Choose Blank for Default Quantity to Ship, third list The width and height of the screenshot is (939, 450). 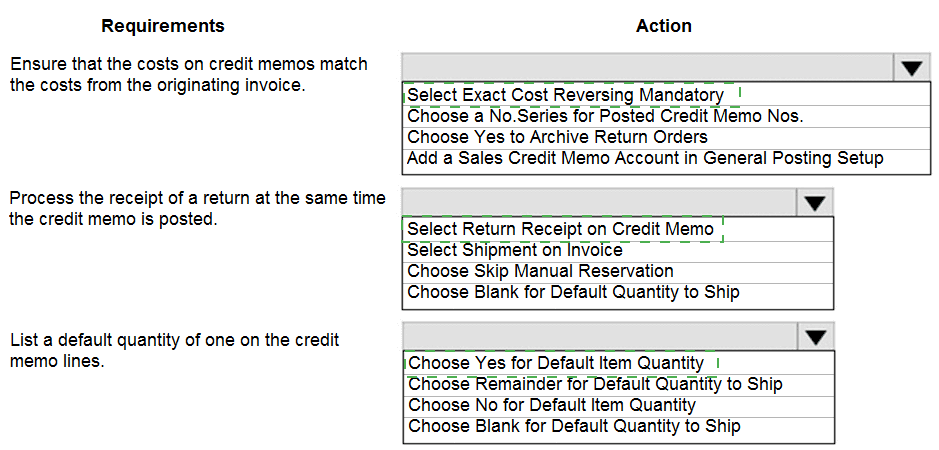(x=573, y=426)
